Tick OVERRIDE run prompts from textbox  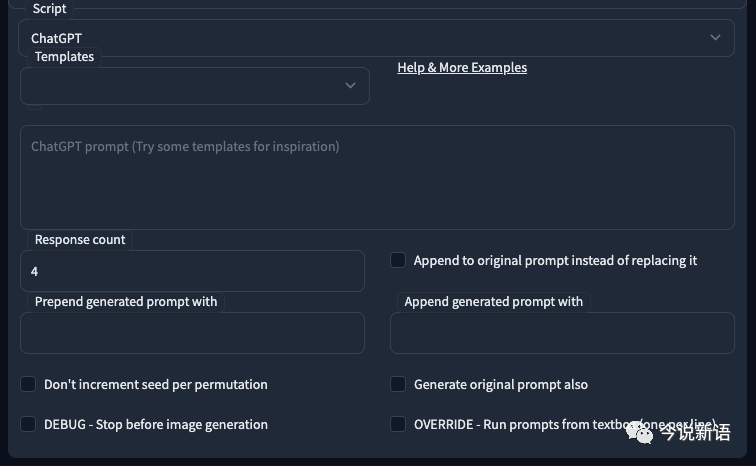click(x=398, y=424)
